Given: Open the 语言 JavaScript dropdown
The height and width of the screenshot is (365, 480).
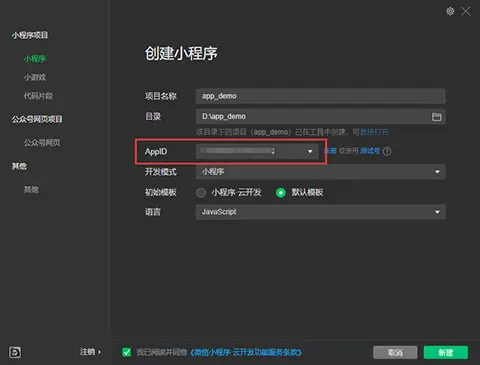Looking at the screenshot, I should (x=320, y=212).
